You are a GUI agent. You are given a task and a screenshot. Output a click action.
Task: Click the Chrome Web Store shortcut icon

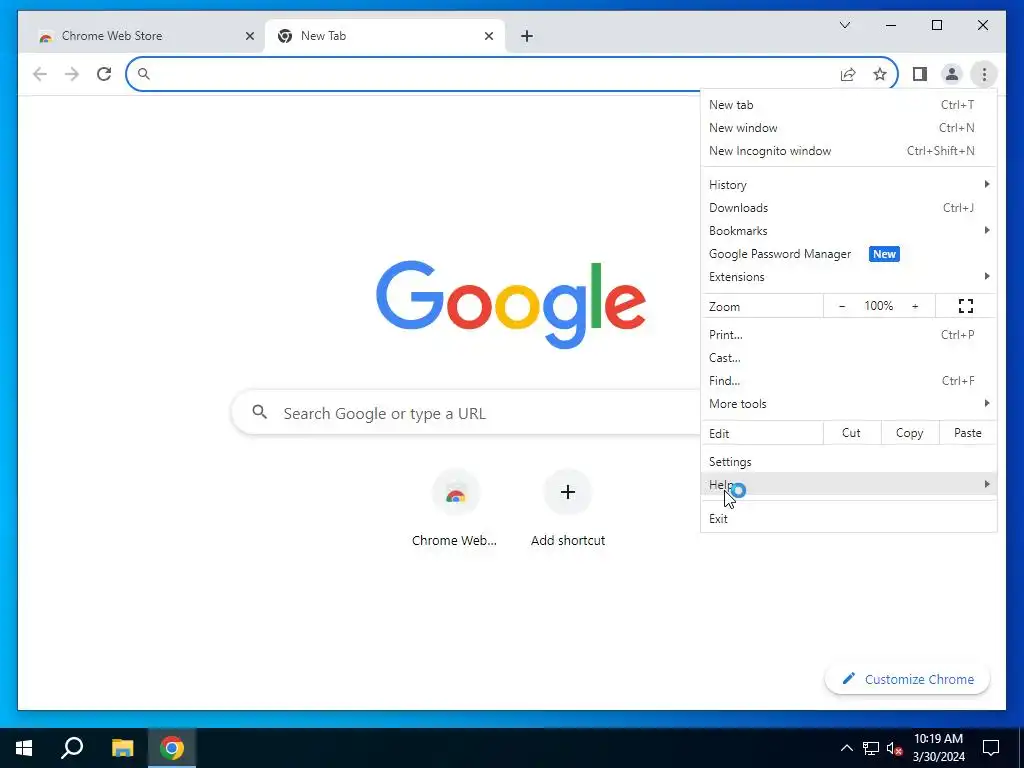click(x=456, y=492)
